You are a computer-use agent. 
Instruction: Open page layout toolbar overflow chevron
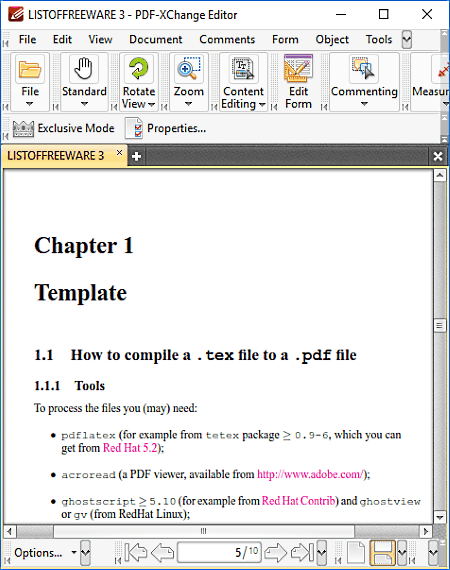(402, 553)
